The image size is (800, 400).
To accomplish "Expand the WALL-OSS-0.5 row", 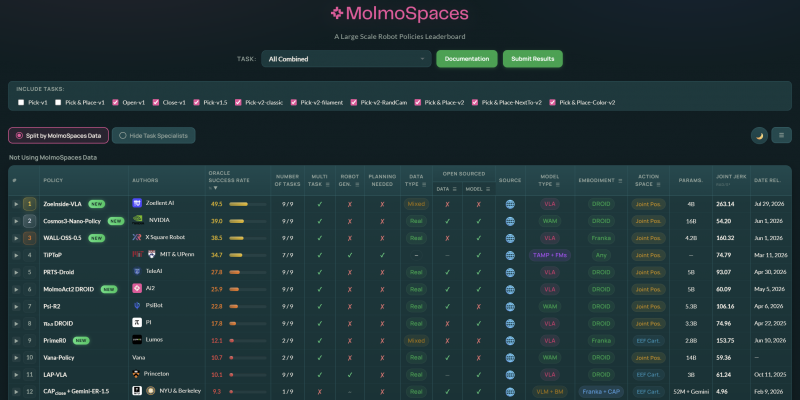I will pos(16,238).
